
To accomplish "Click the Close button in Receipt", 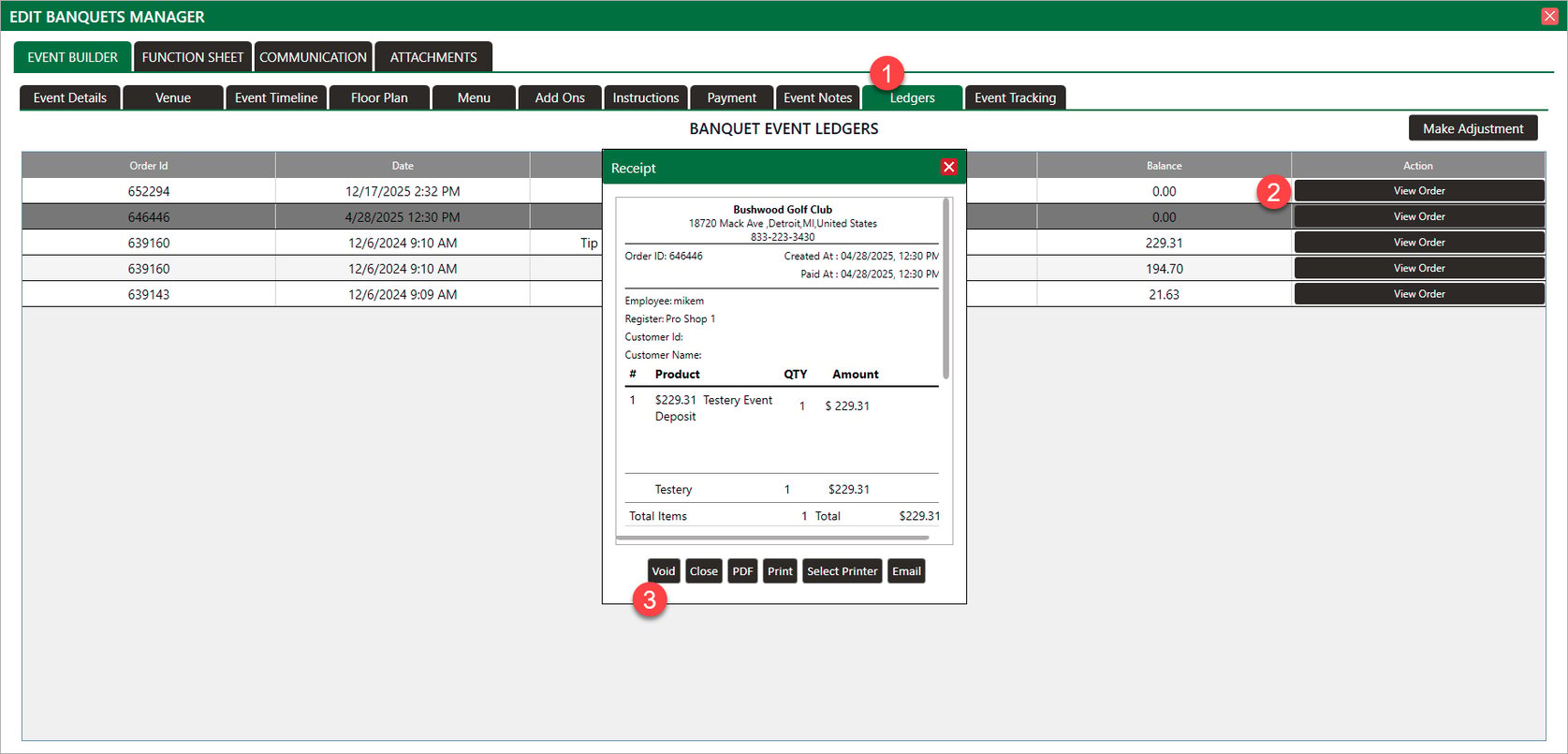I will [704, 570].
